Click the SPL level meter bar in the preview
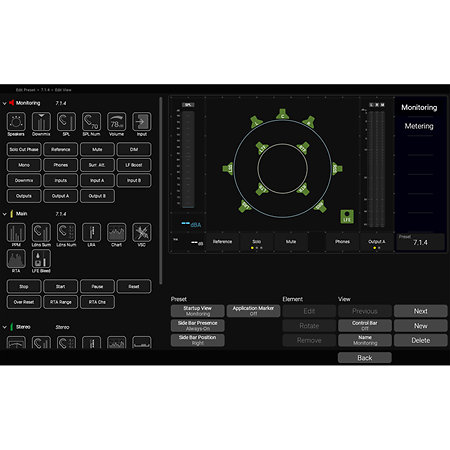450x450 pixels. (188, 159)
